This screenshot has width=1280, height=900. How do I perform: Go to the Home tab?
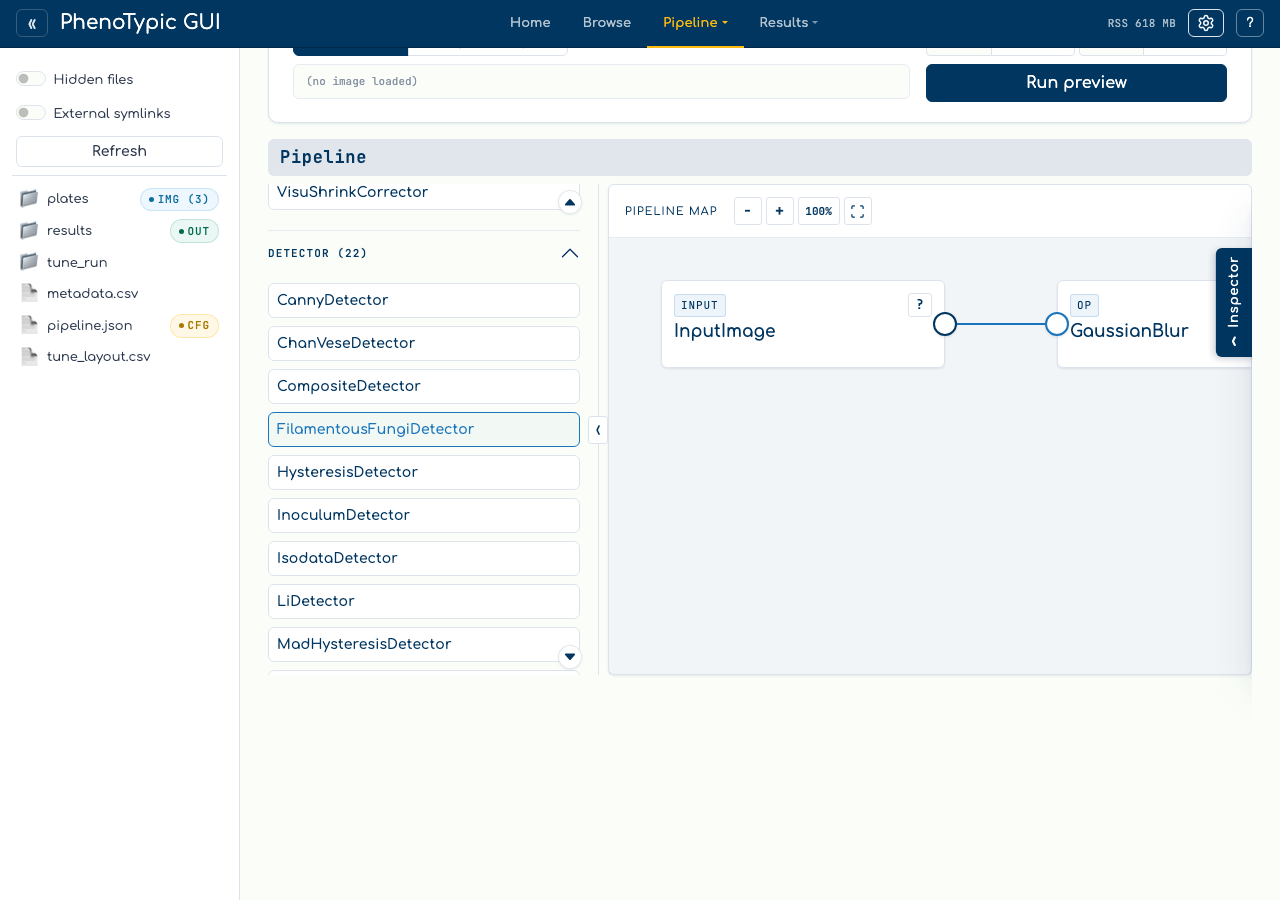point(530,23)
